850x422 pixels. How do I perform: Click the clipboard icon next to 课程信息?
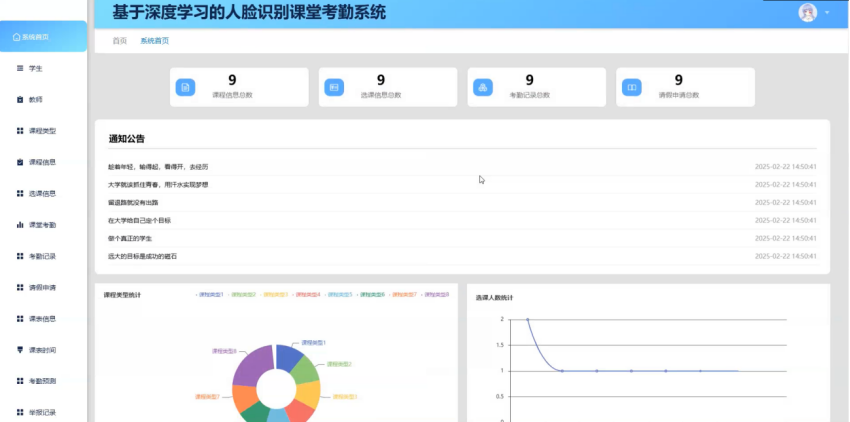[20, 162]
